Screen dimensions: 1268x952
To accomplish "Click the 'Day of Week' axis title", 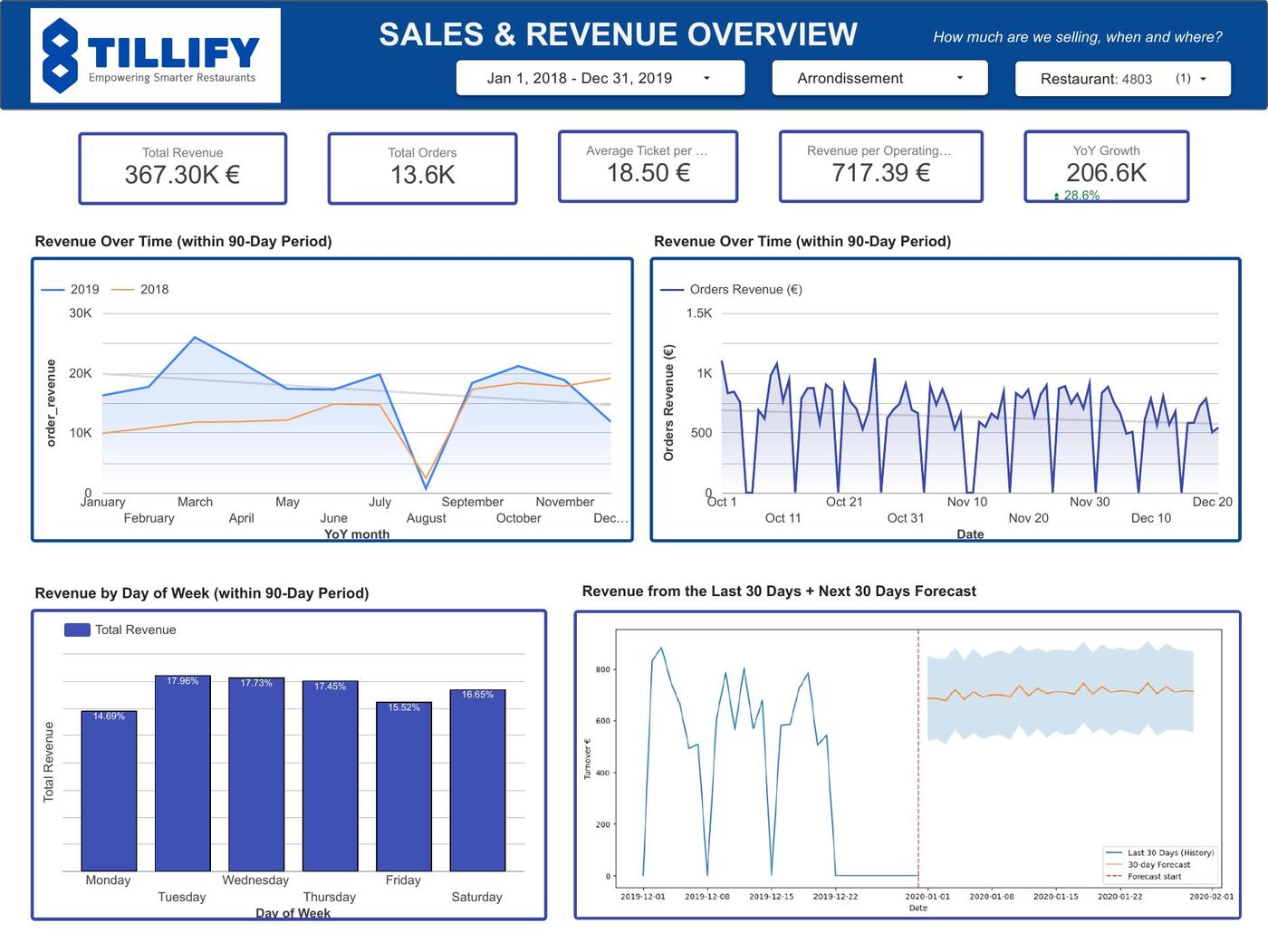I will [293, 913].
